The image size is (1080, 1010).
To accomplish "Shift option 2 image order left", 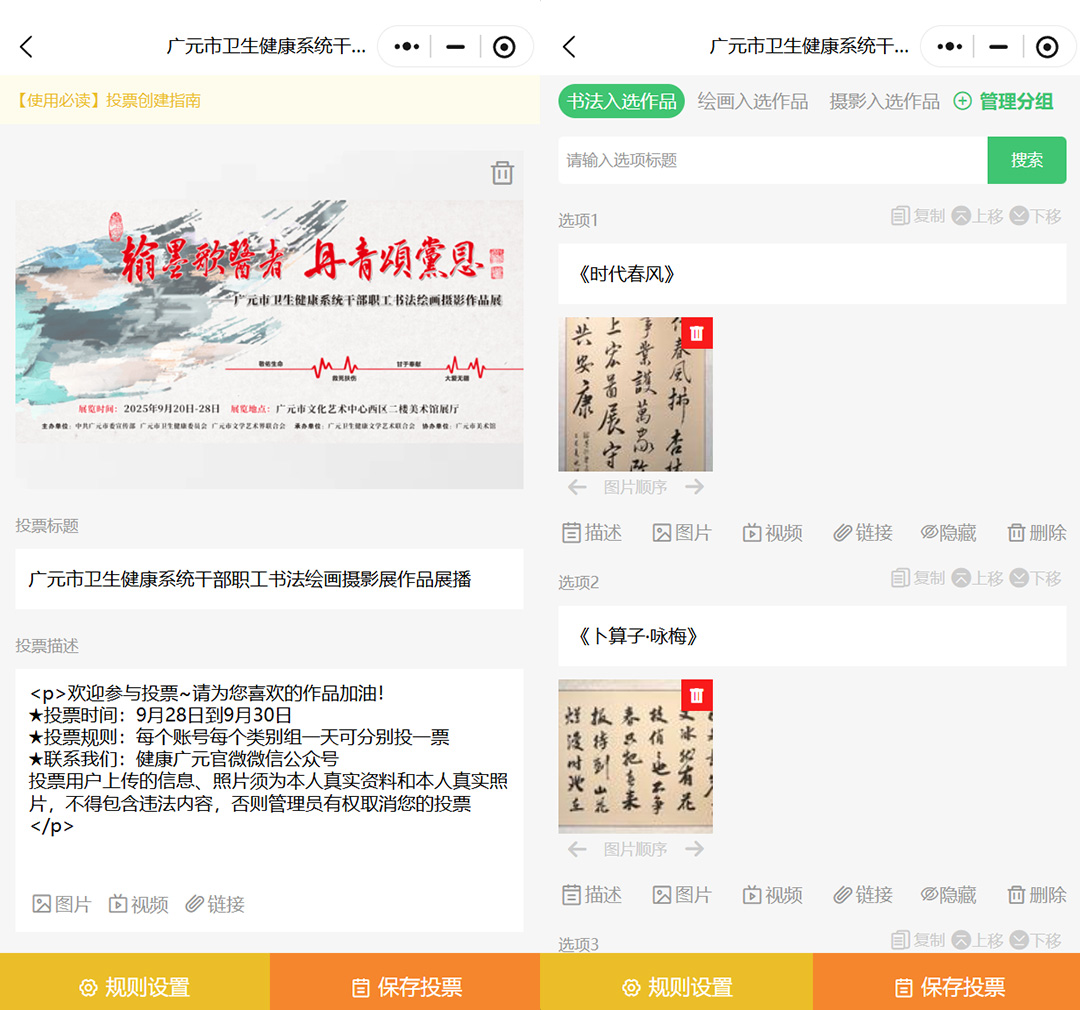I will (x=577, y=849).
